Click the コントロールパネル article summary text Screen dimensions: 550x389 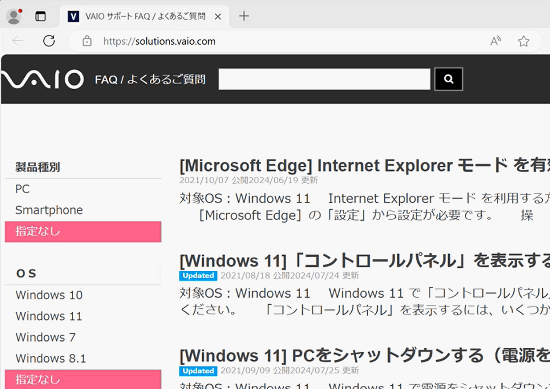[364, 302]
